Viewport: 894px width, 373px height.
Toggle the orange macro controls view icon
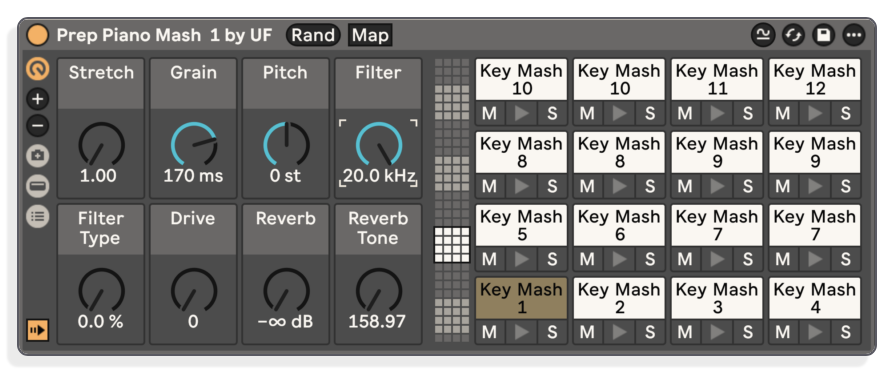(38, 69)
